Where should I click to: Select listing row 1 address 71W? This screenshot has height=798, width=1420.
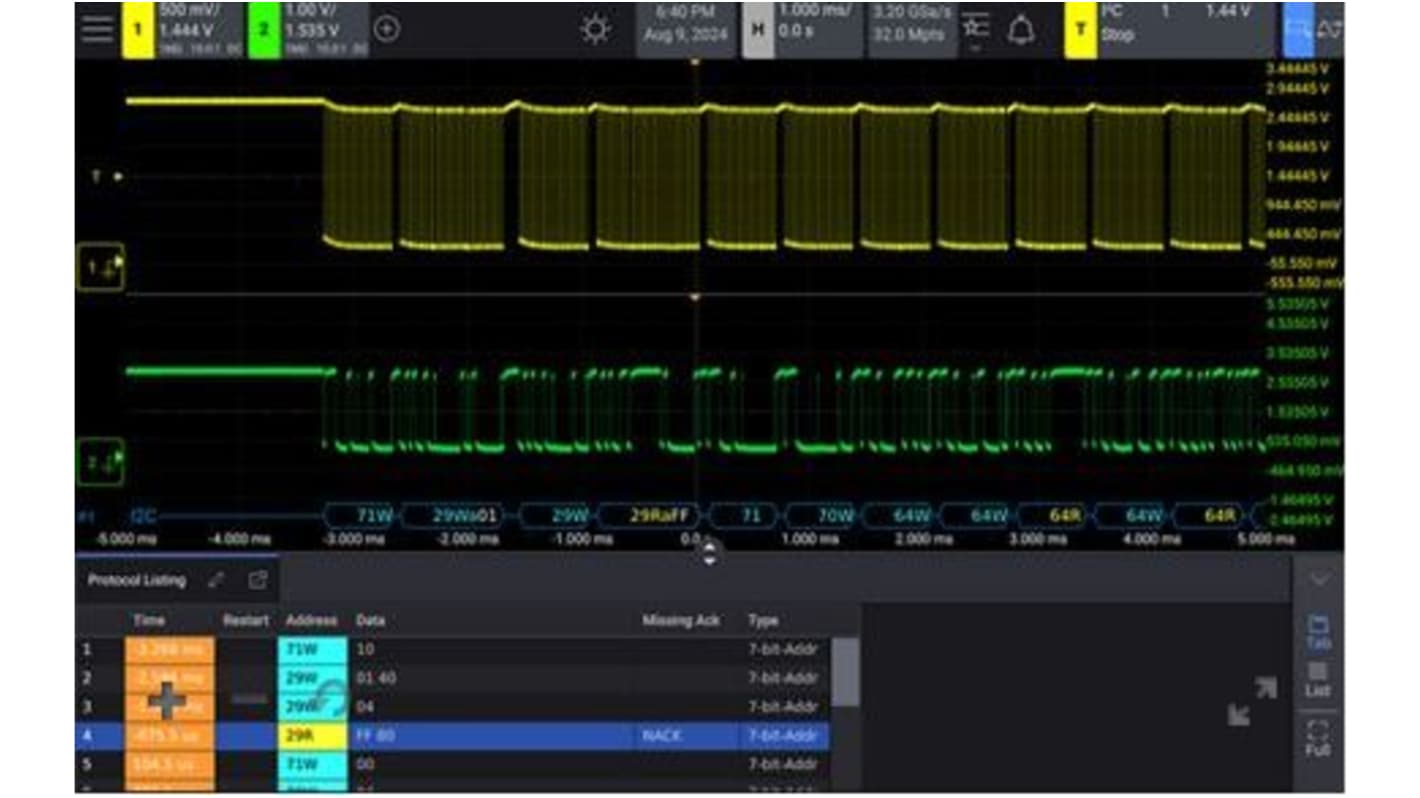tap(312, 650)
